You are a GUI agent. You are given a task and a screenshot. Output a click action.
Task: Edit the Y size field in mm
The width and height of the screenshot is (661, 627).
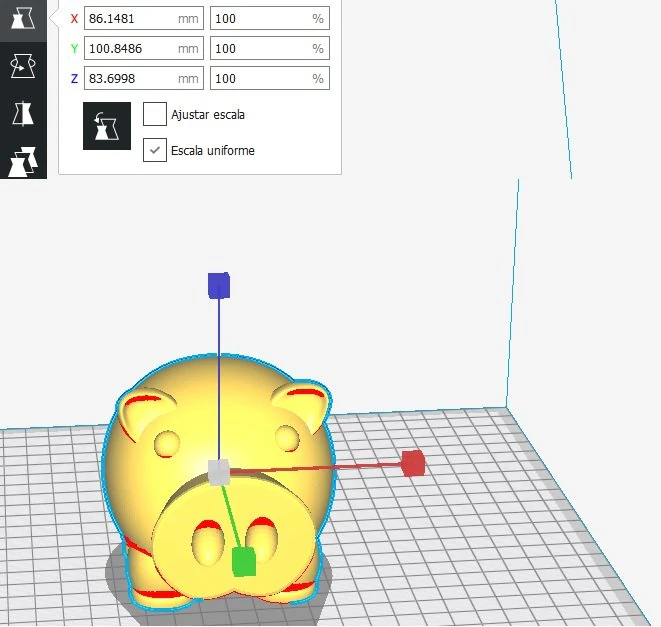pos(144,48)
